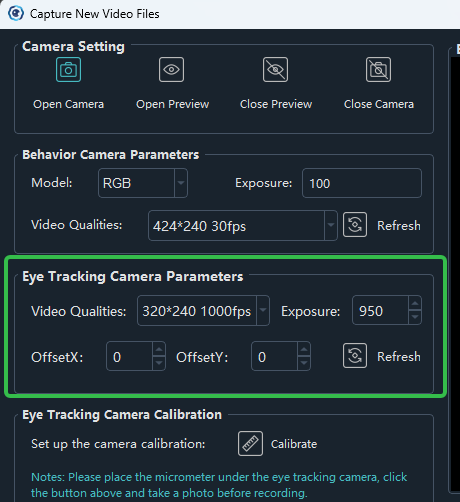Click the Close Preview crossed-eye icon
Screen dimensions: 460x502
coord(275,69)
